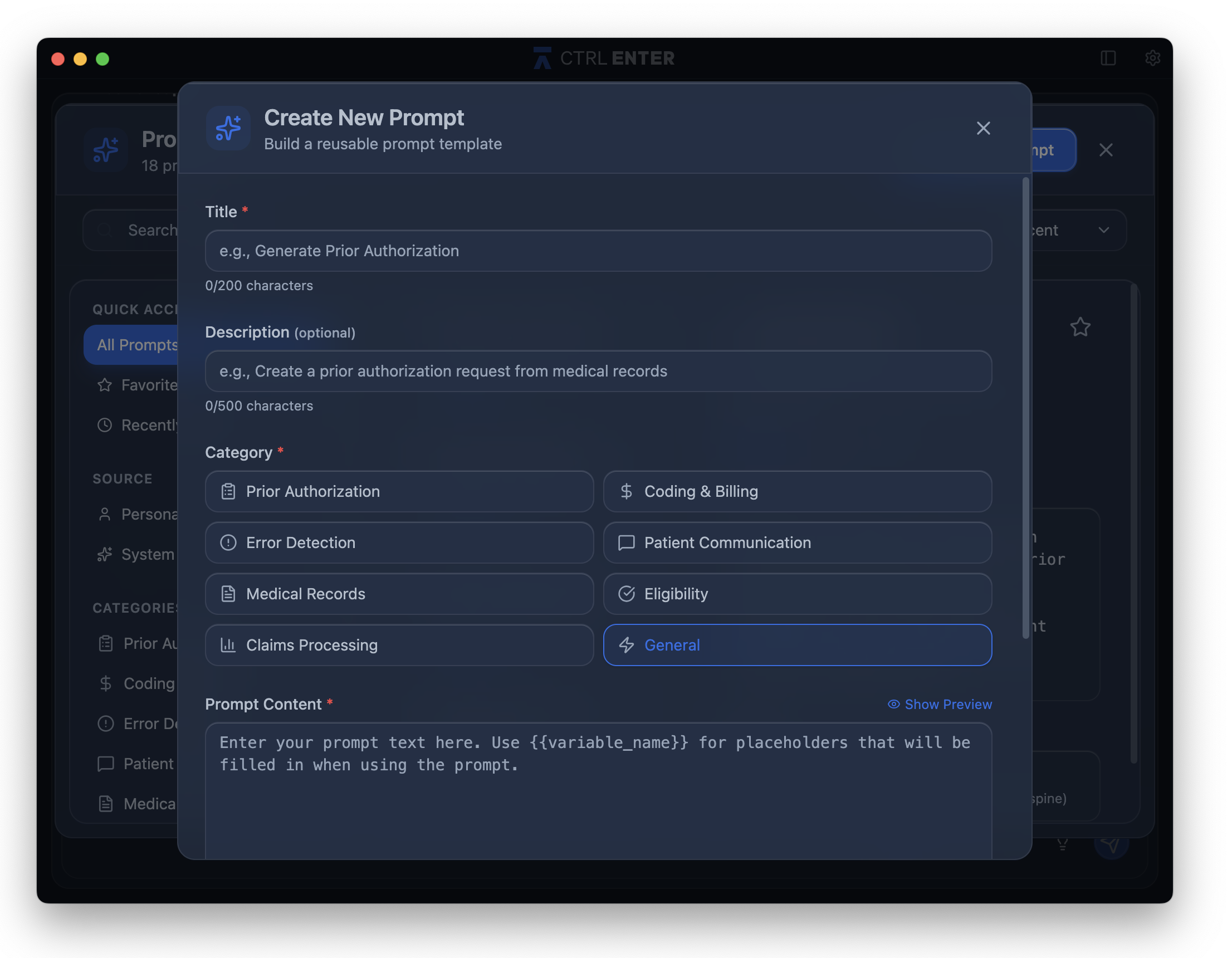Open the sort dropdown chevron
The width and height of the screenshot is (1232, 958).
1103,230
